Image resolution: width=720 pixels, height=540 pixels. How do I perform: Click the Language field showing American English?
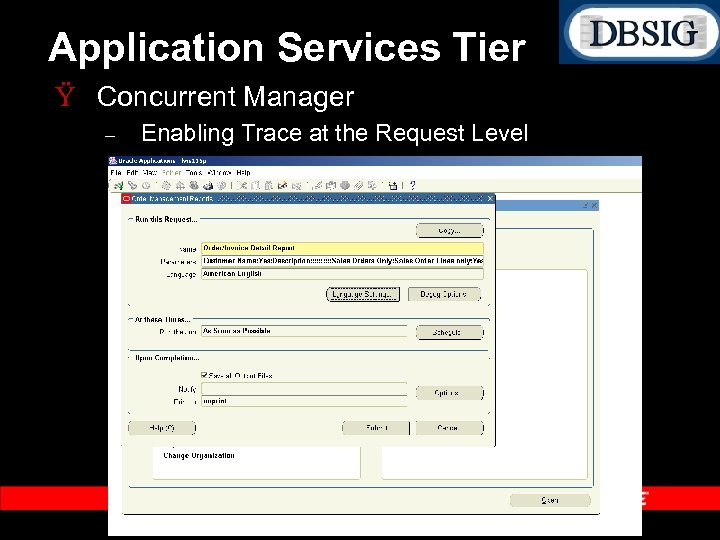coord(342,274)
